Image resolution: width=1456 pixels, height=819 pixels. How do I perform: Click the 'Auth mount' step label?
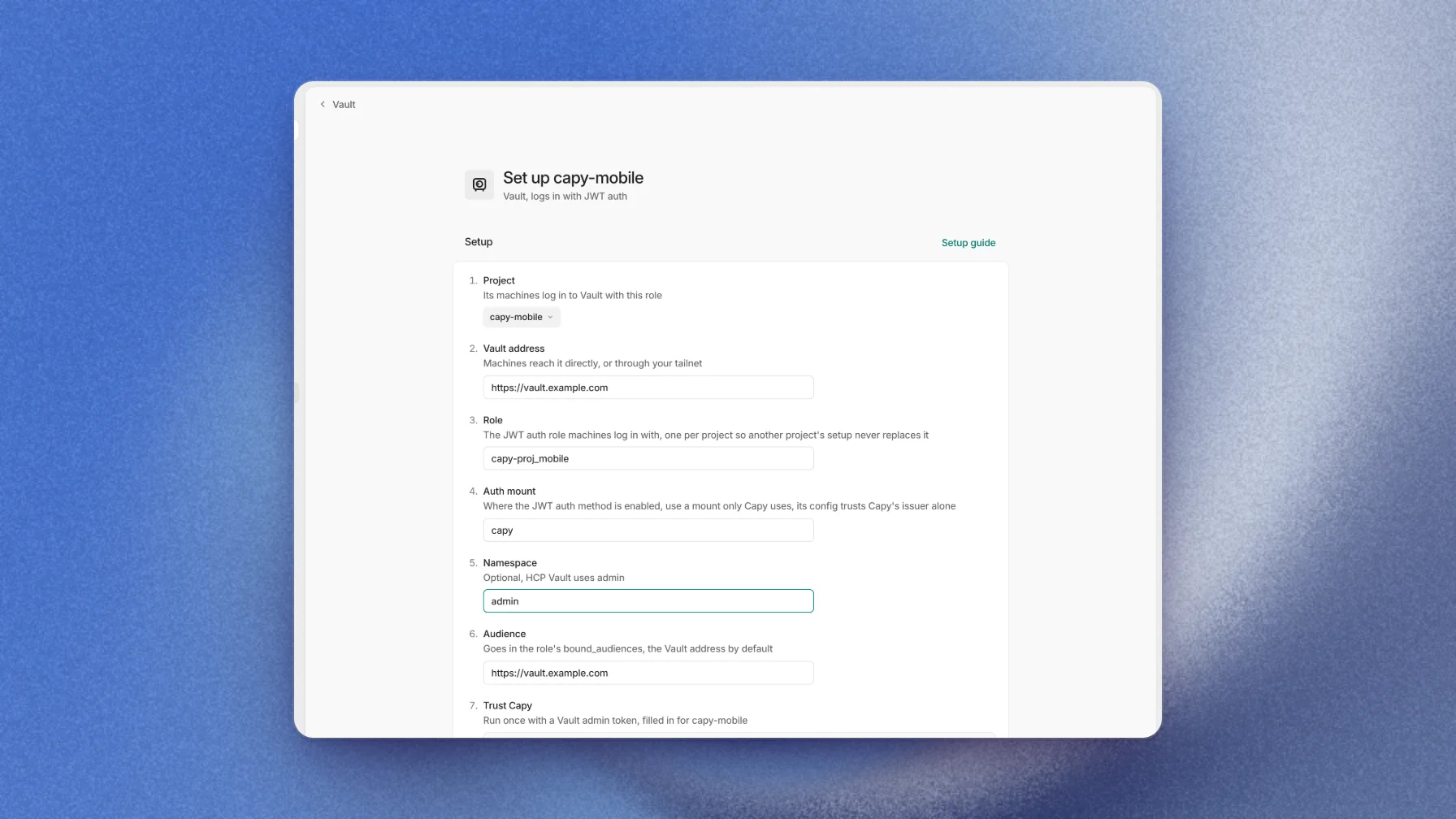[509, 492]
